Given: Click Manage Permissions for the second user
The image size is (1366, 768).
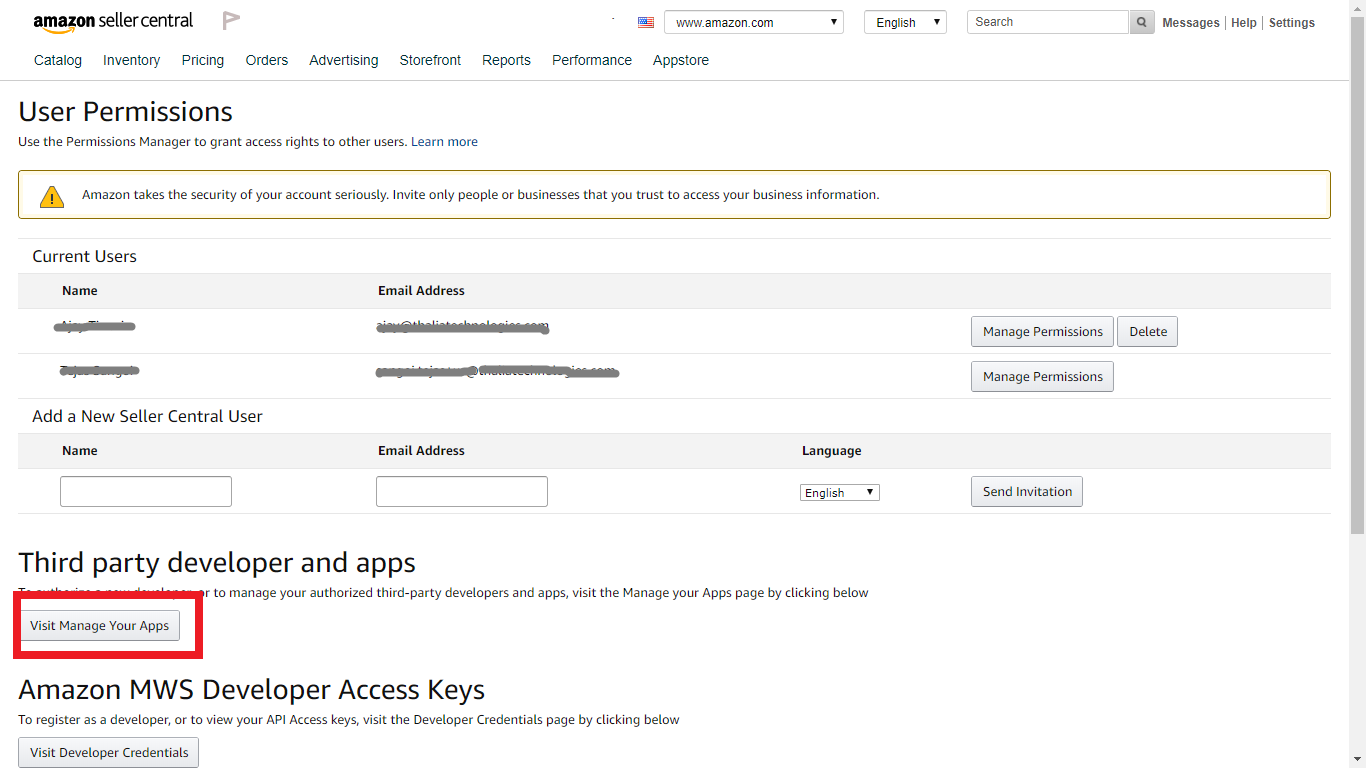Looking at the screenshot, I should (1042, 377).
